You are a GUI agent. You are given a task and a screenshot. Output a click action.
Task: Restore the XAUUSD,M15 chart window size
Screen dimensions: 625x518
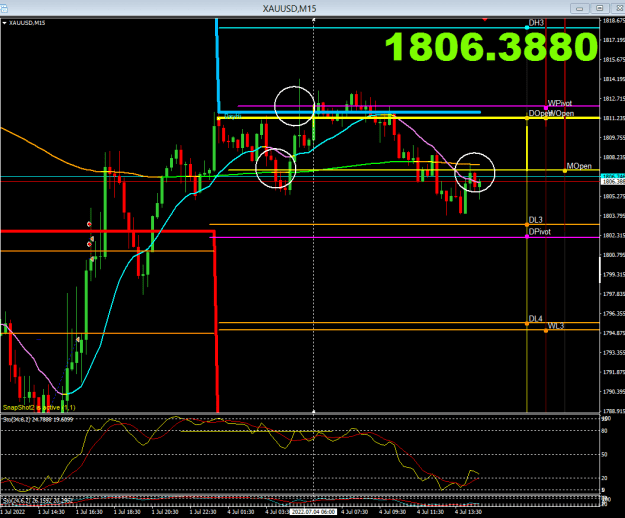point(599,8)
